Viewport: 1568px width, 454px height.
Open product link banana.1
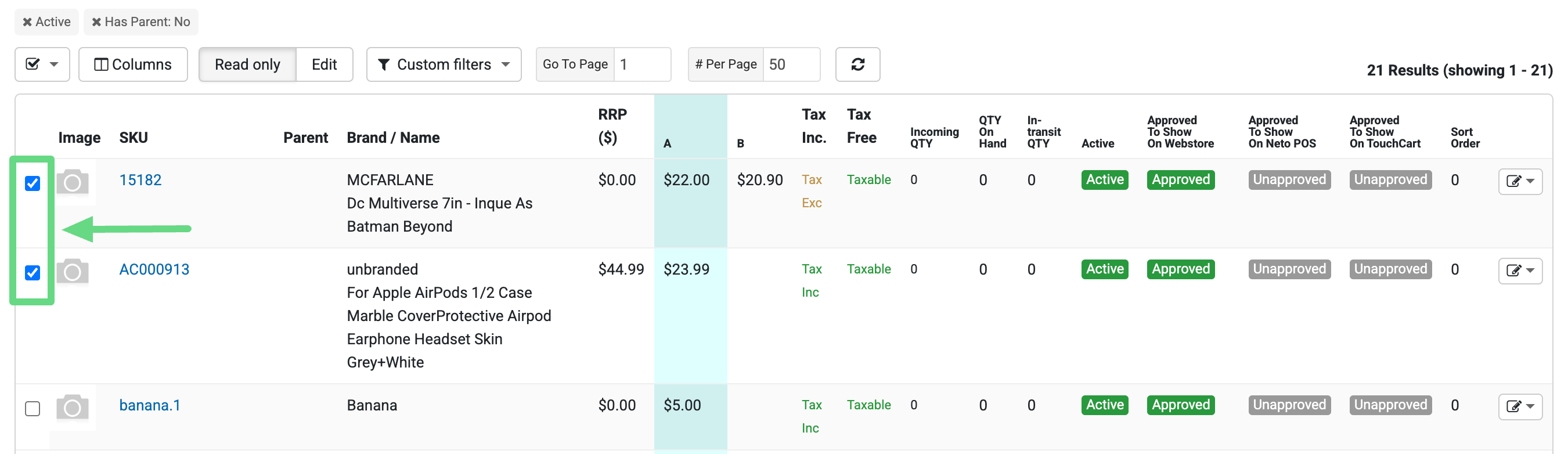(x=150, y=405)
